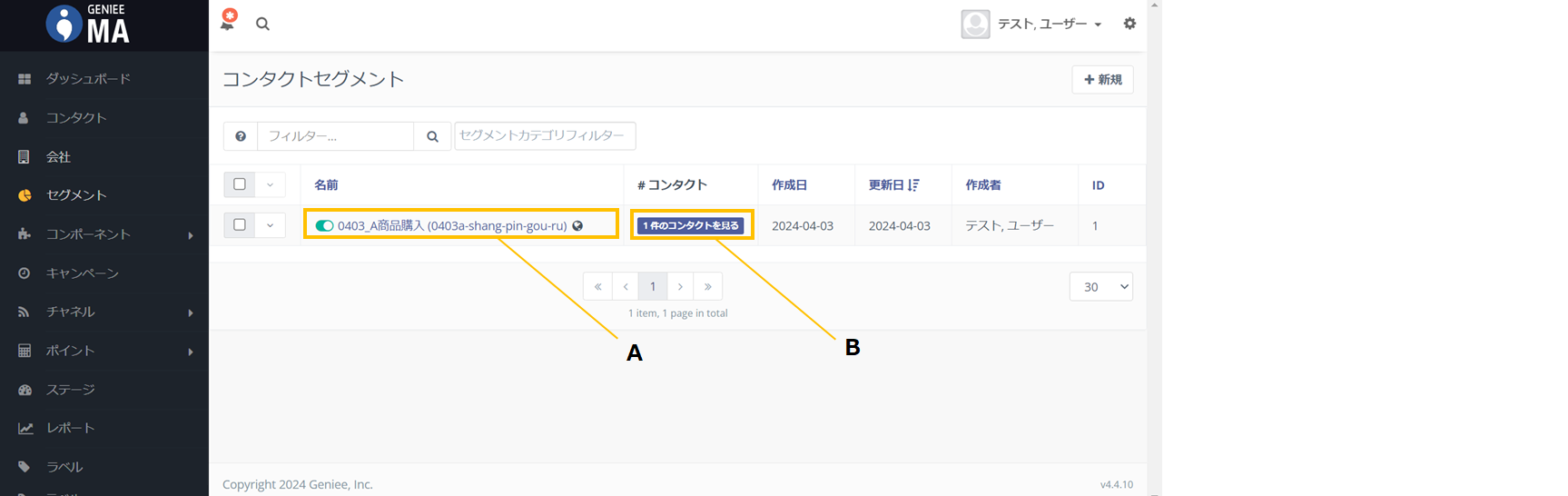1568x496 pixels.
Task: Click the 2024-04-03 作成日 cell
Action: click(x=803, y=225)
